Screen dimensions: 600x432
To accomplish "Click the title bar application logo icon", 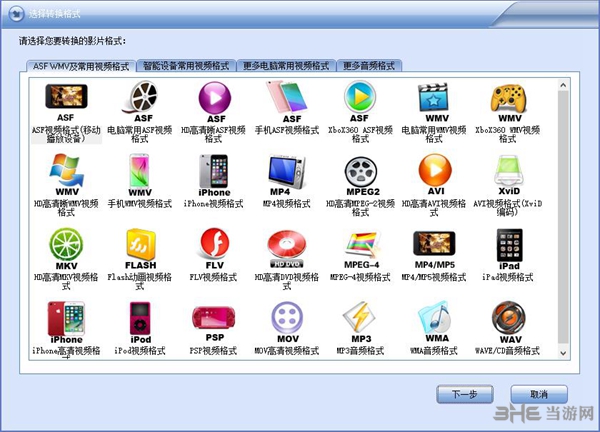I will (x=16, y=14).
